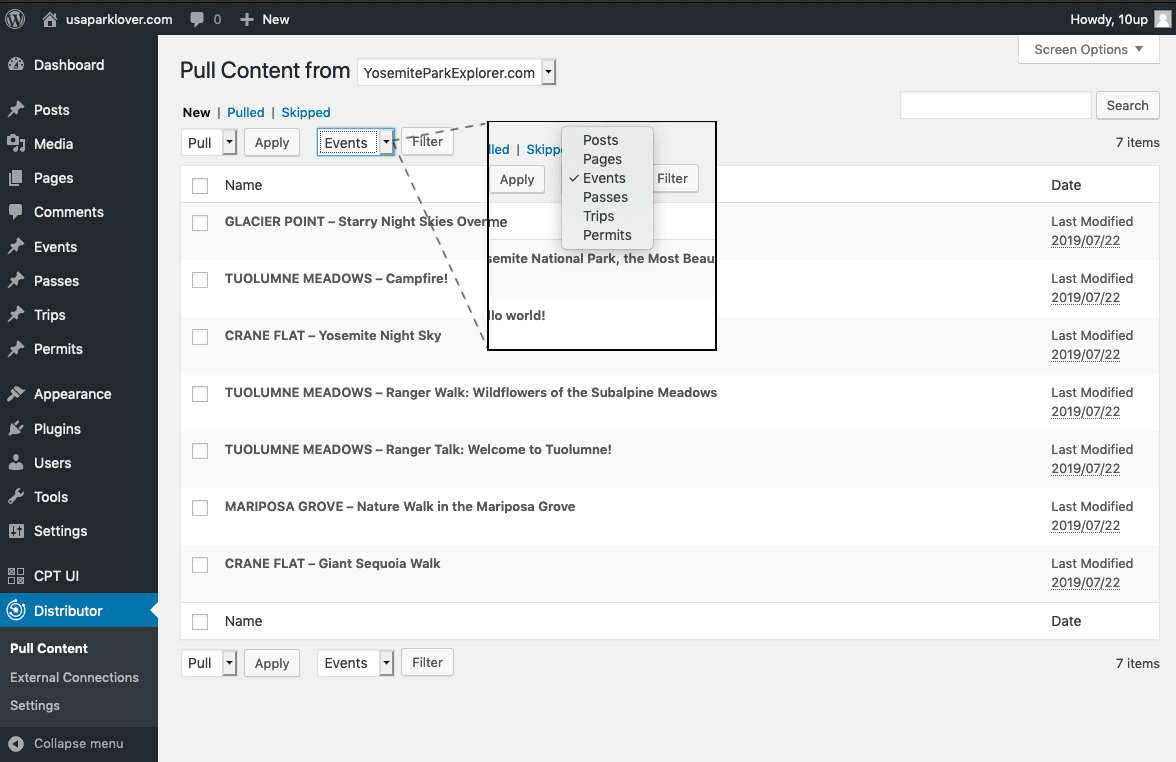This screenshot has width=1176, height=762.
Task: Click the Search button
Action: [x=1127, y=106]
